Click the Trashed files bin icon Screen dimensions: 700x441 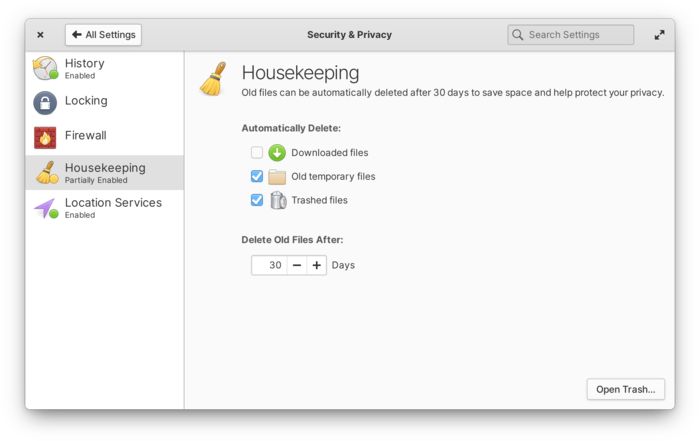[x=278, y=200]
